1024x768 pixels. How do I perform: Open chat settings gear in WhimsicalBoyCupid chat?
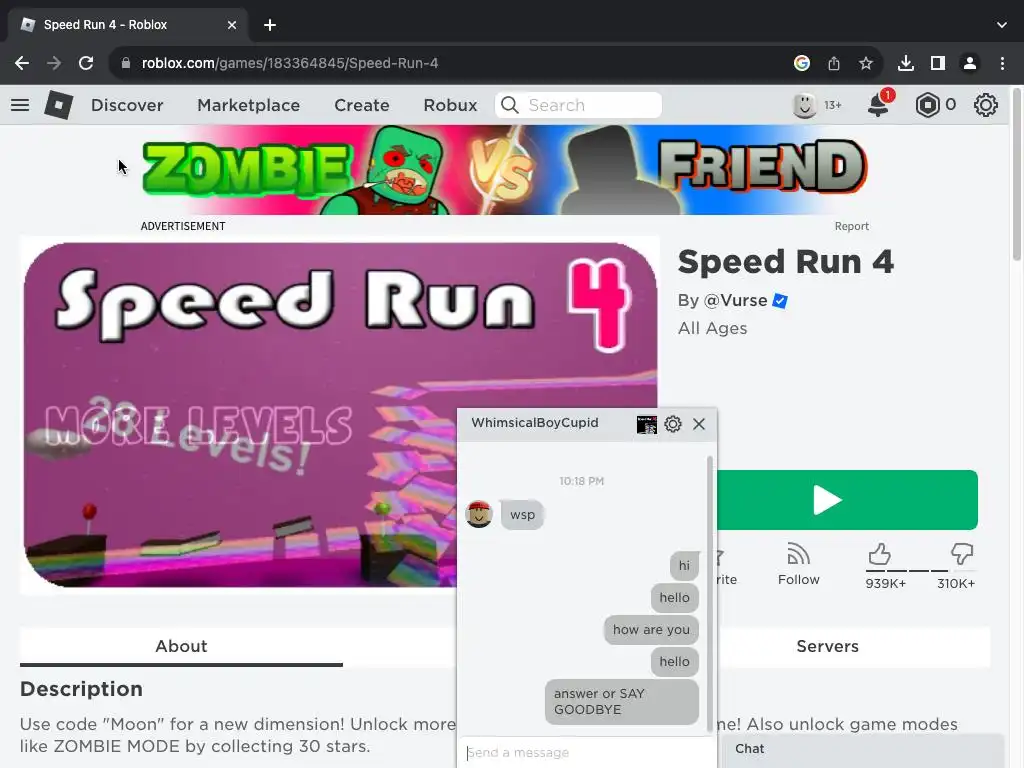(673, 424)
